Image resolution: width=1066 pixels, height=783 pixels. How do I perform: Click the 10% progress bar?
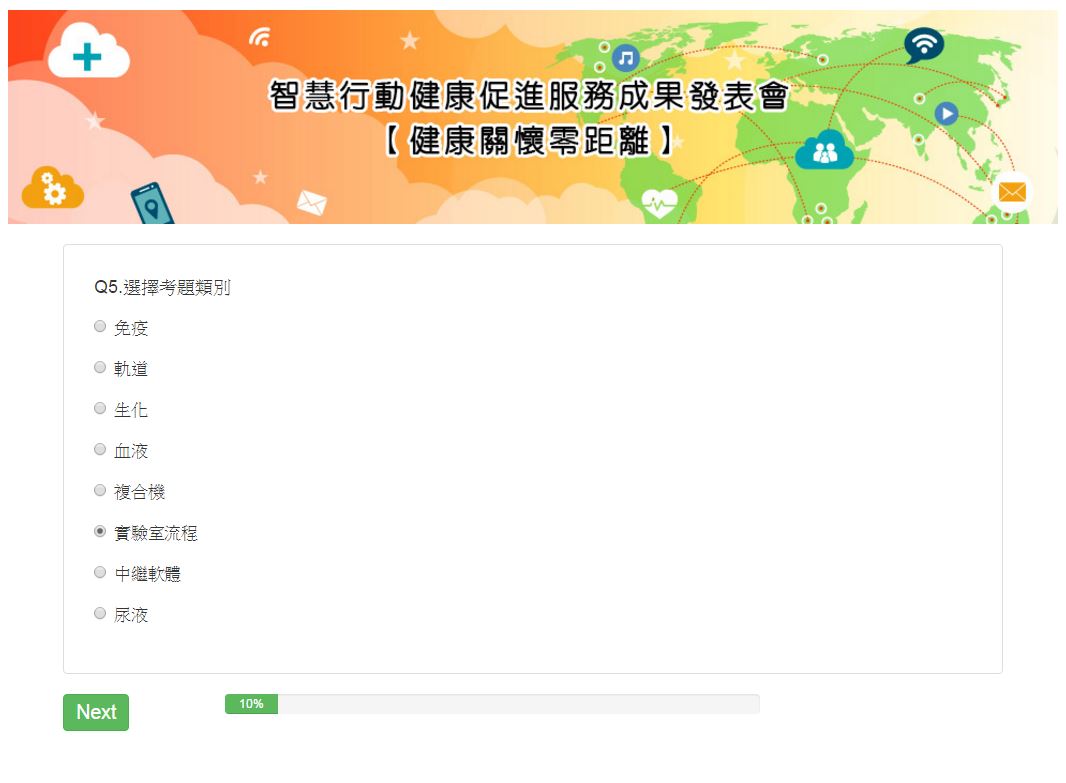[x=492, y=704]
